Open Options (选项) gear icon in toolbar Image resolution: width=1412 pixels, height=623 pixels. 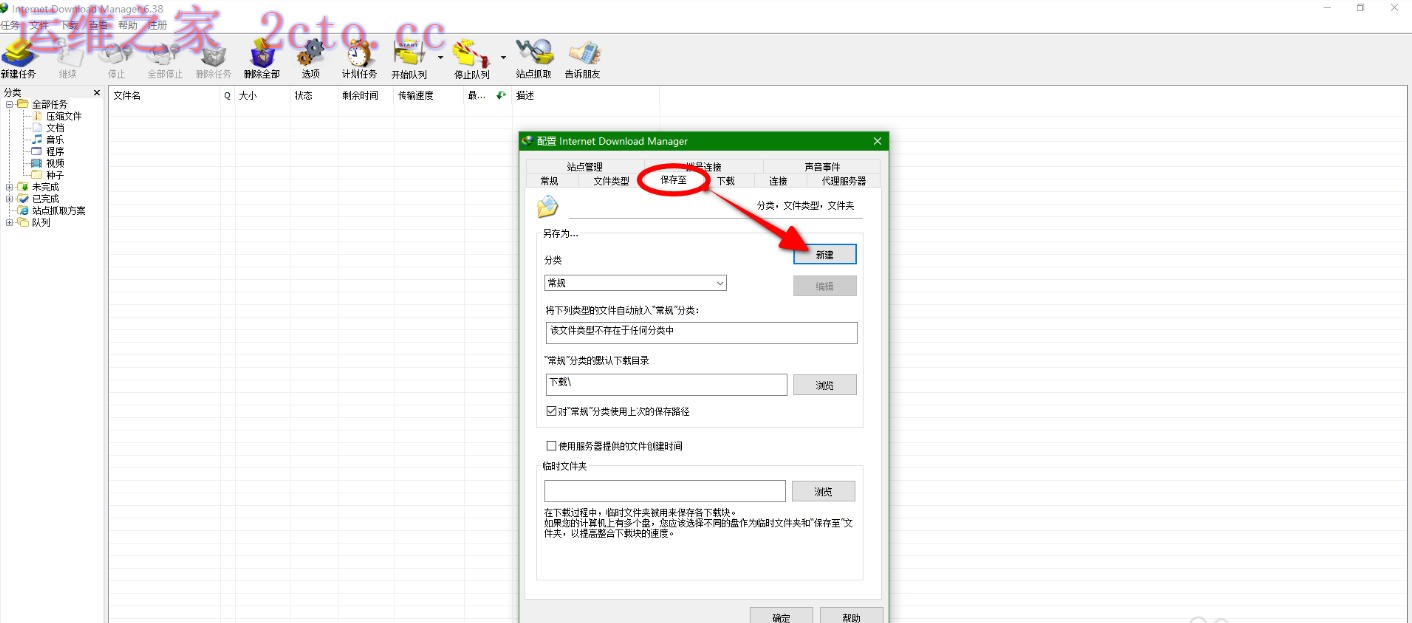[x=311, y=58]
